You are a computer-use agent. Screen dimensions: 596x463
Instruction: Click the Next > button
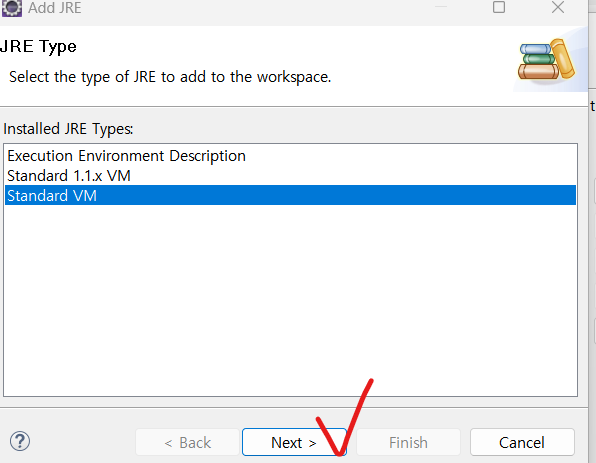pos(294,442)
